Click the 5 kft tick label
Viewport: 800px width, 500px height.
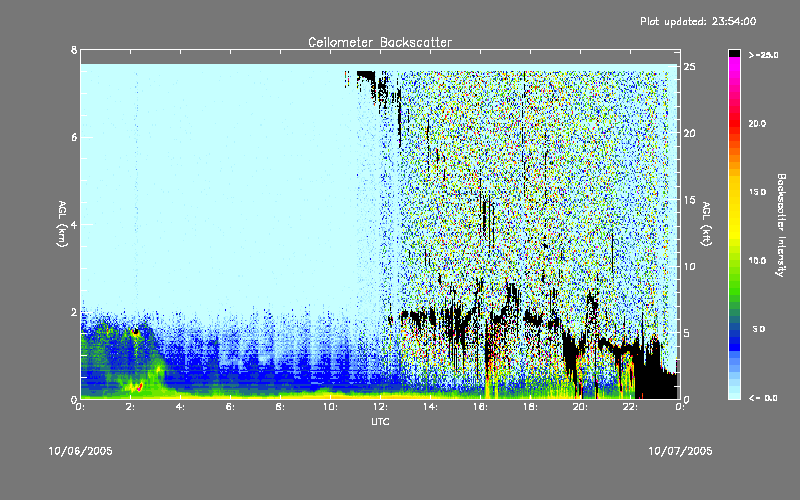click(687, 333)
